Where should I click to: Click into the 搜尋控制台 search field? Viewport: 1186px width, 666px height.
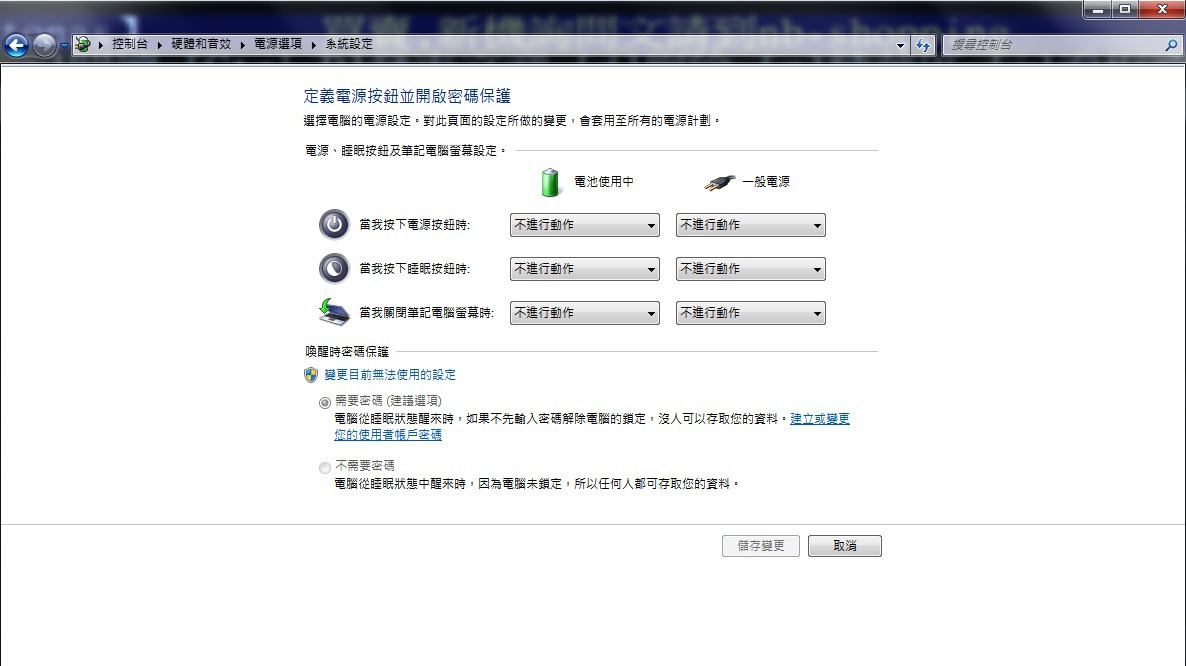1053,45
